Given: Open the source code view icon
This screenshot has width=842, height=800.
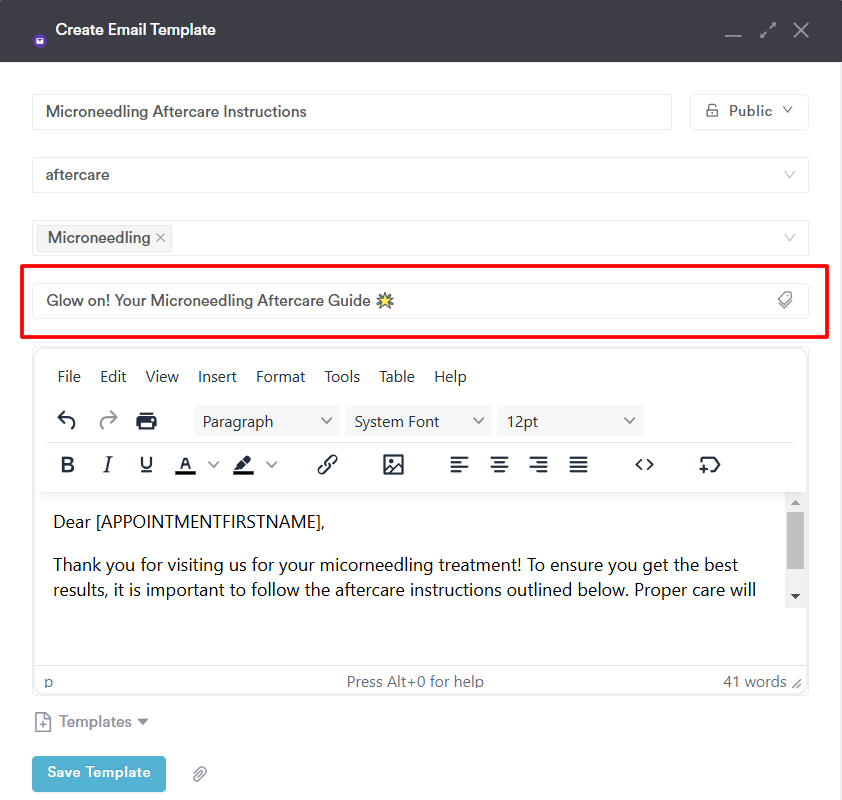Looking at the screenshot, I should [x=644, y=464].
